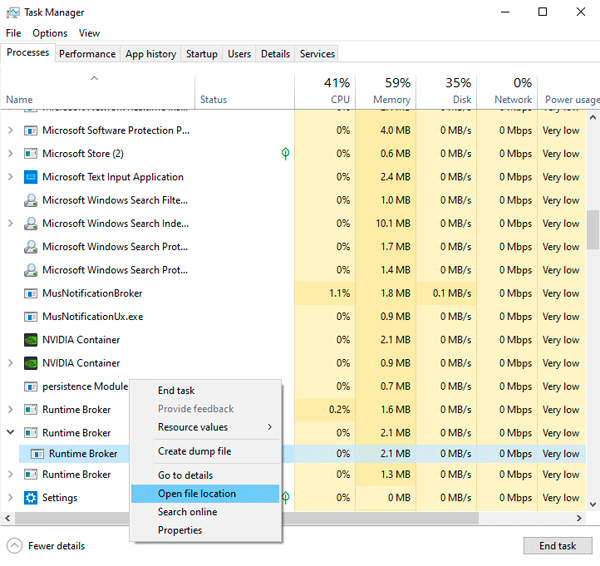This screenshot has width=600, height=566.
Task: Click the vertical scrollbar of process list
Action: (x=593, y=228)
